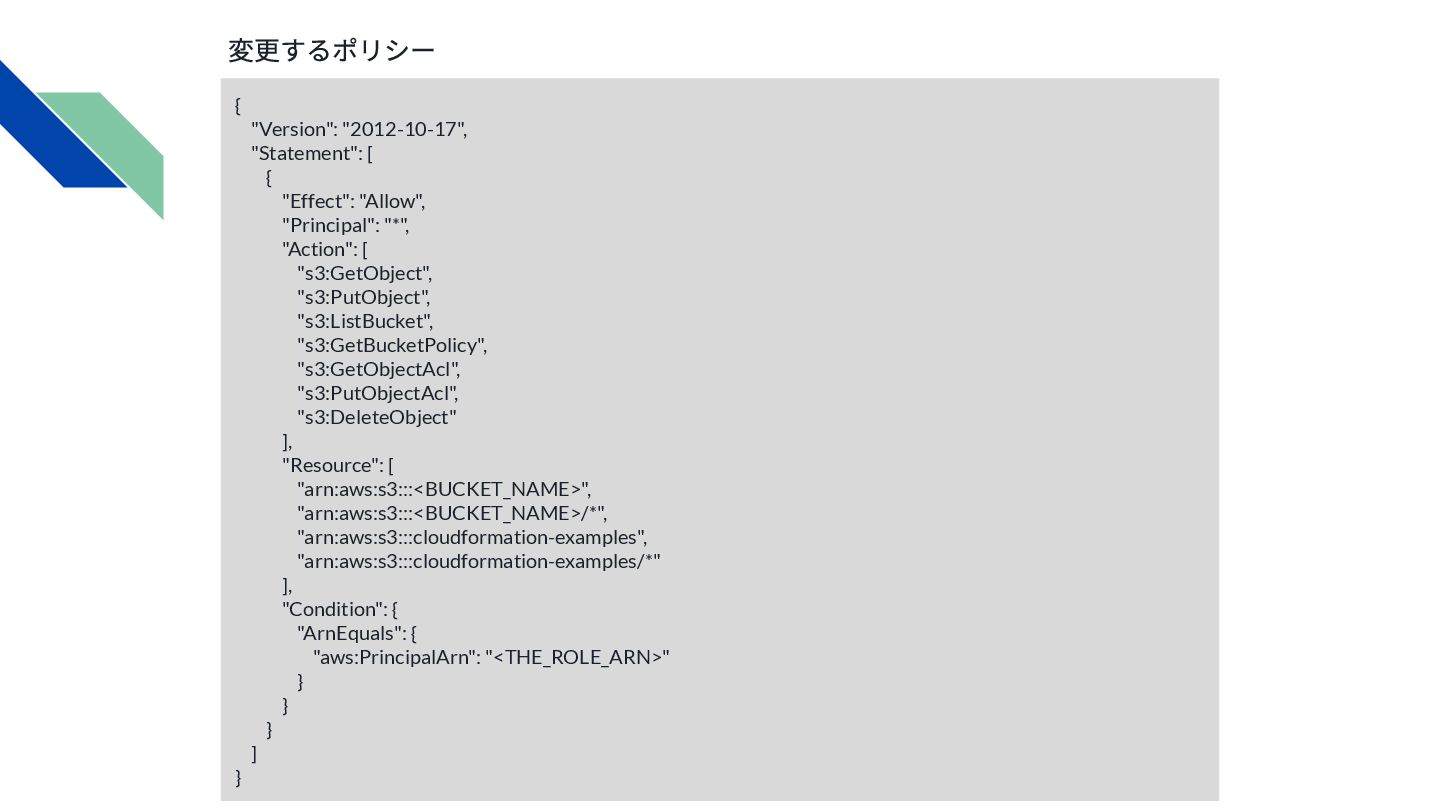Click the "Effect": "Allow" line
The width and height of the screenshot is (1440, 810).
(x=354, y=201)
